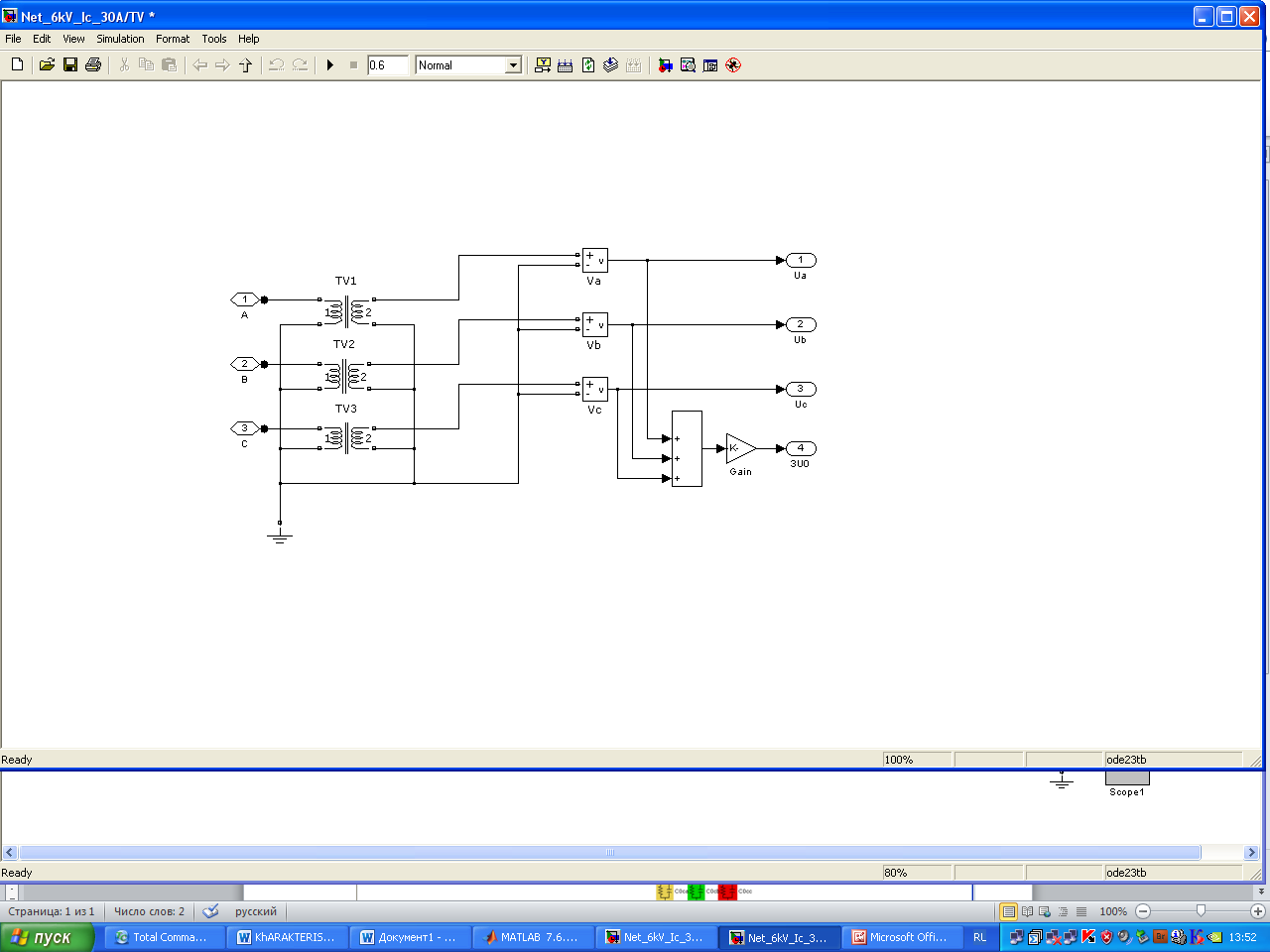Click the RL language indicator in taskbar

pos(980,937)
